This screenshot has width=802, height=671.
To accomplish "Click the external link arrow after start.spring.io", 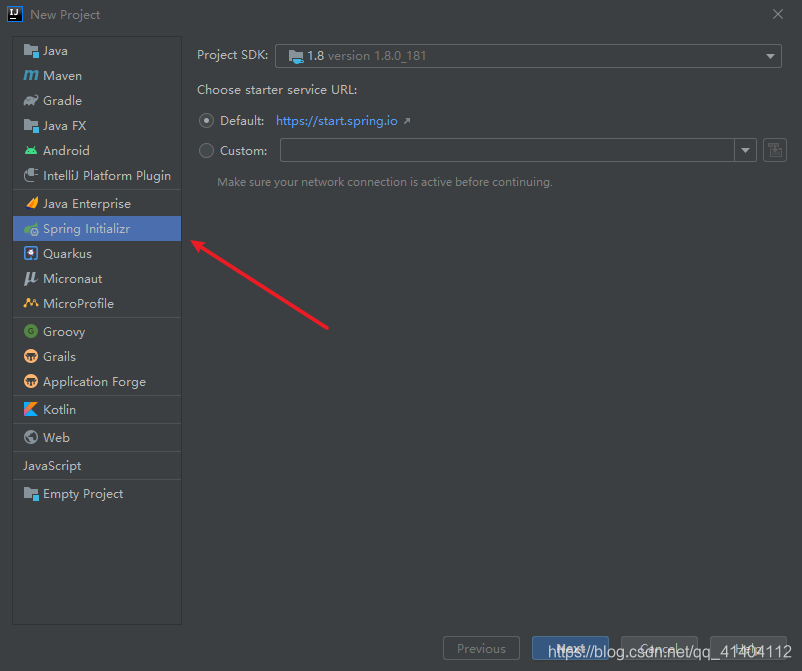I will (x=407, y=121).
